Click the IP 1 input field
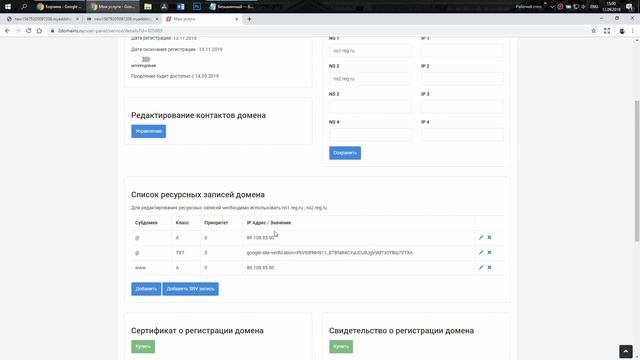 462,51
